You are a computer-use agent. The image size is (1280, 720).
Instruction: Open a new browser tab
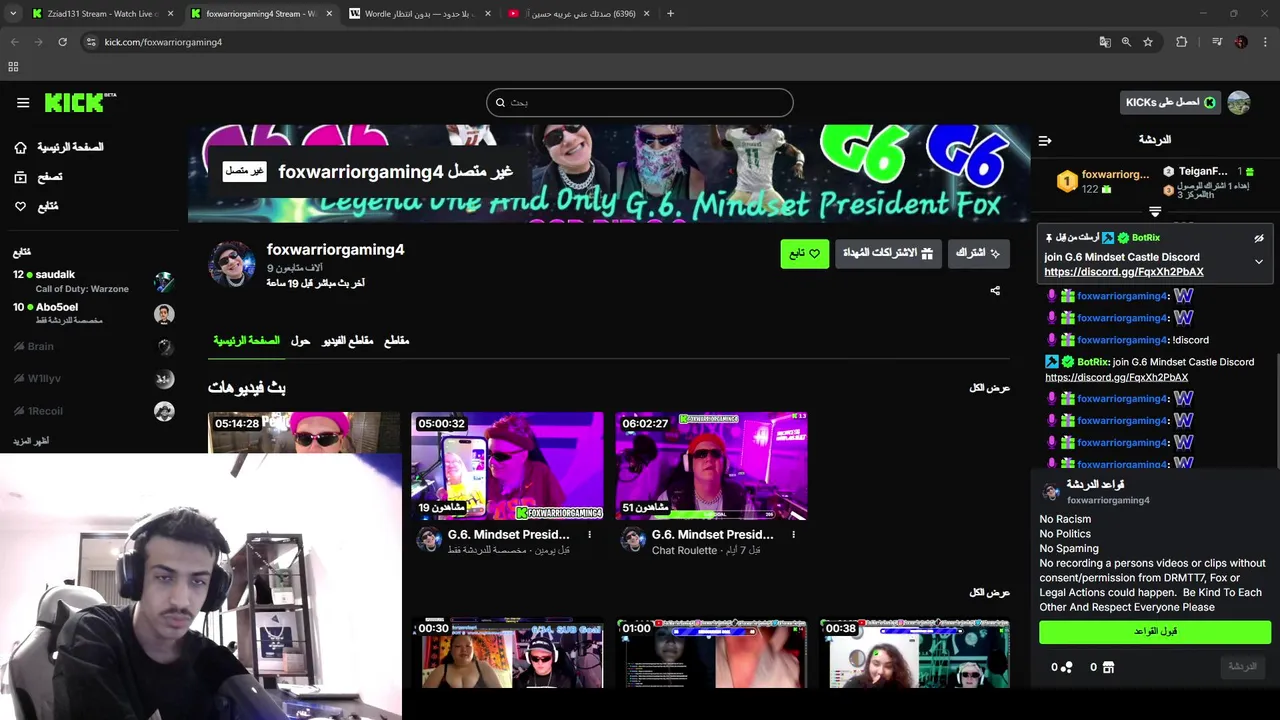[670, 14]
